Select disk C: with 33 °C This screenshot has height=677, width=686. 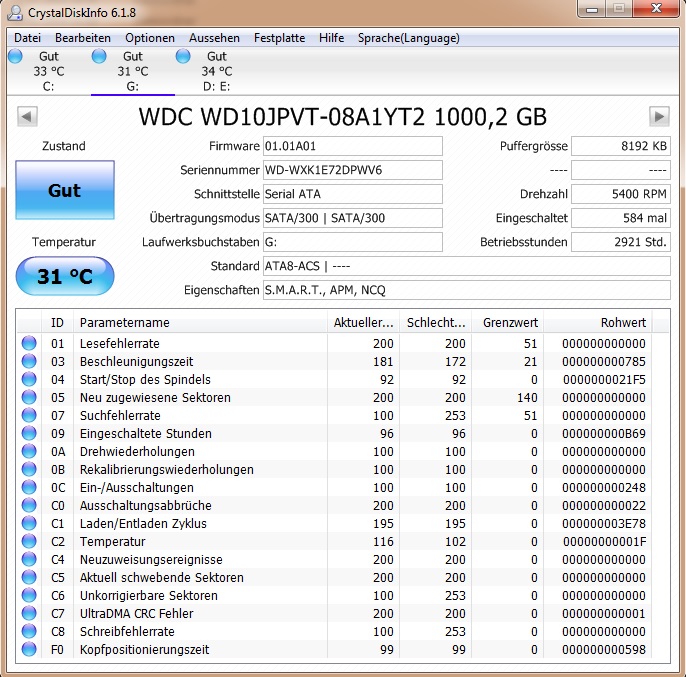click(x=48, y=71)
